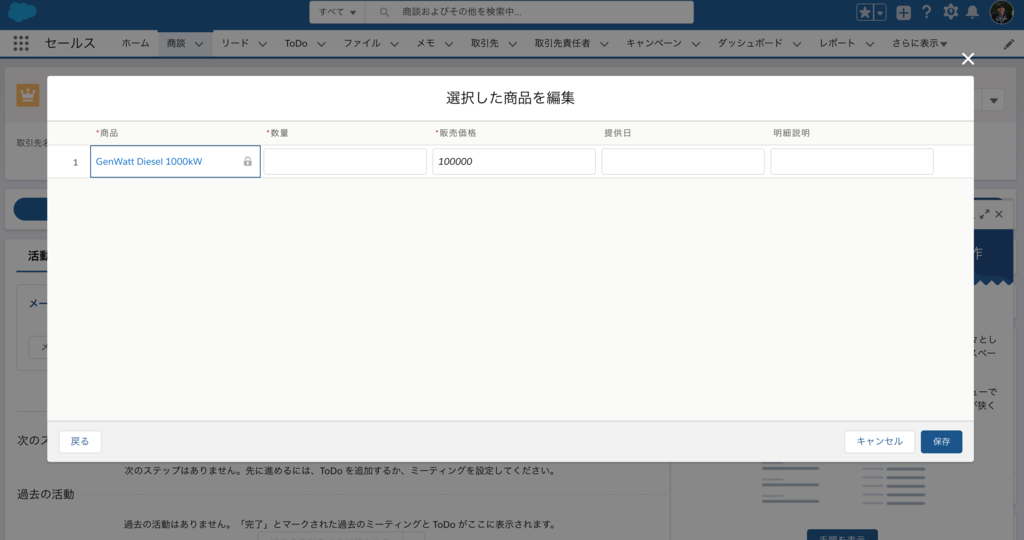The image size is (1024, 540).
Task: Open the メモ tab
Action: click(426, 43)
